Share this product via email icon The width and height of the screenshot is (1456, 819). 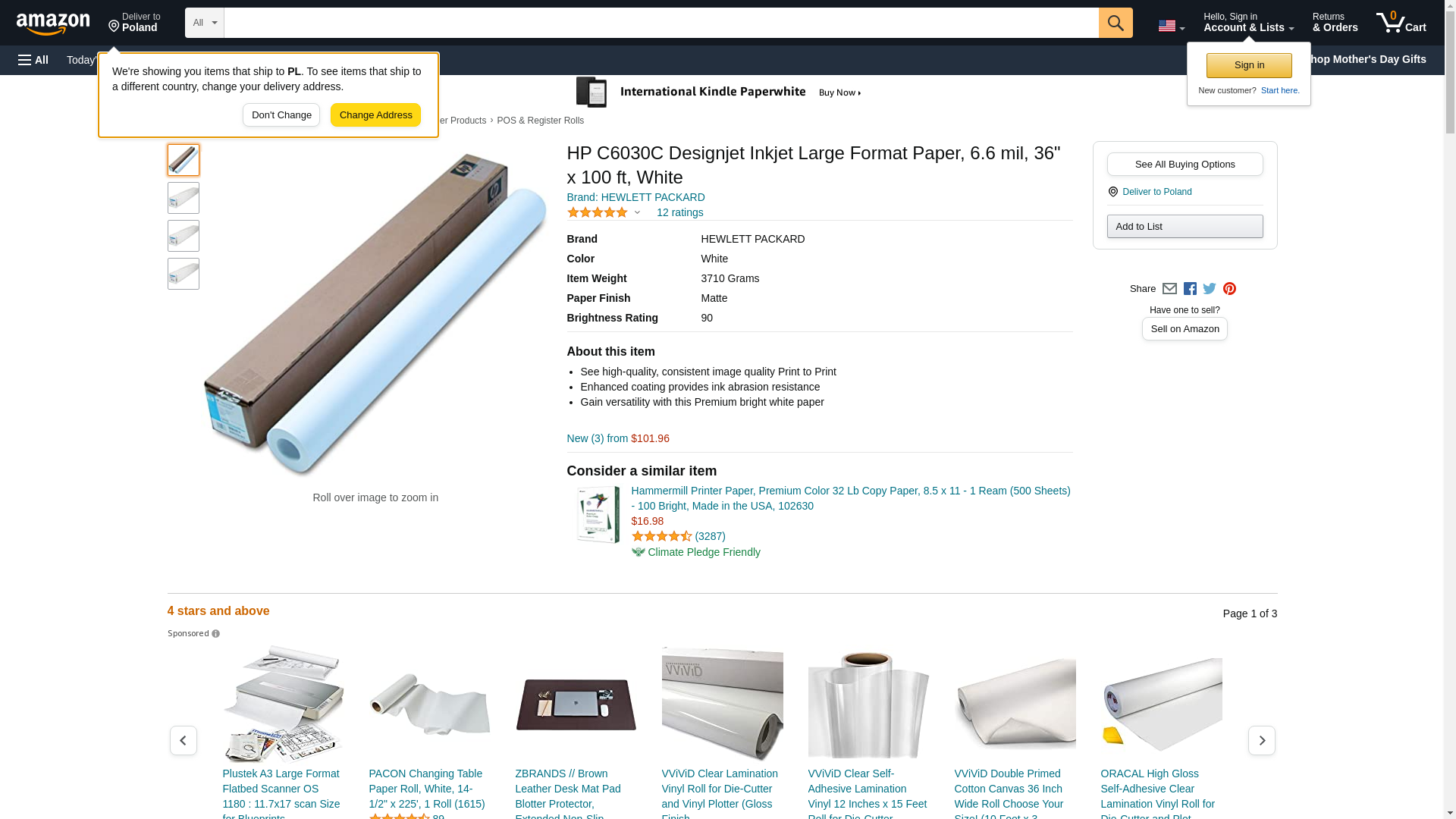point(1169,288)
